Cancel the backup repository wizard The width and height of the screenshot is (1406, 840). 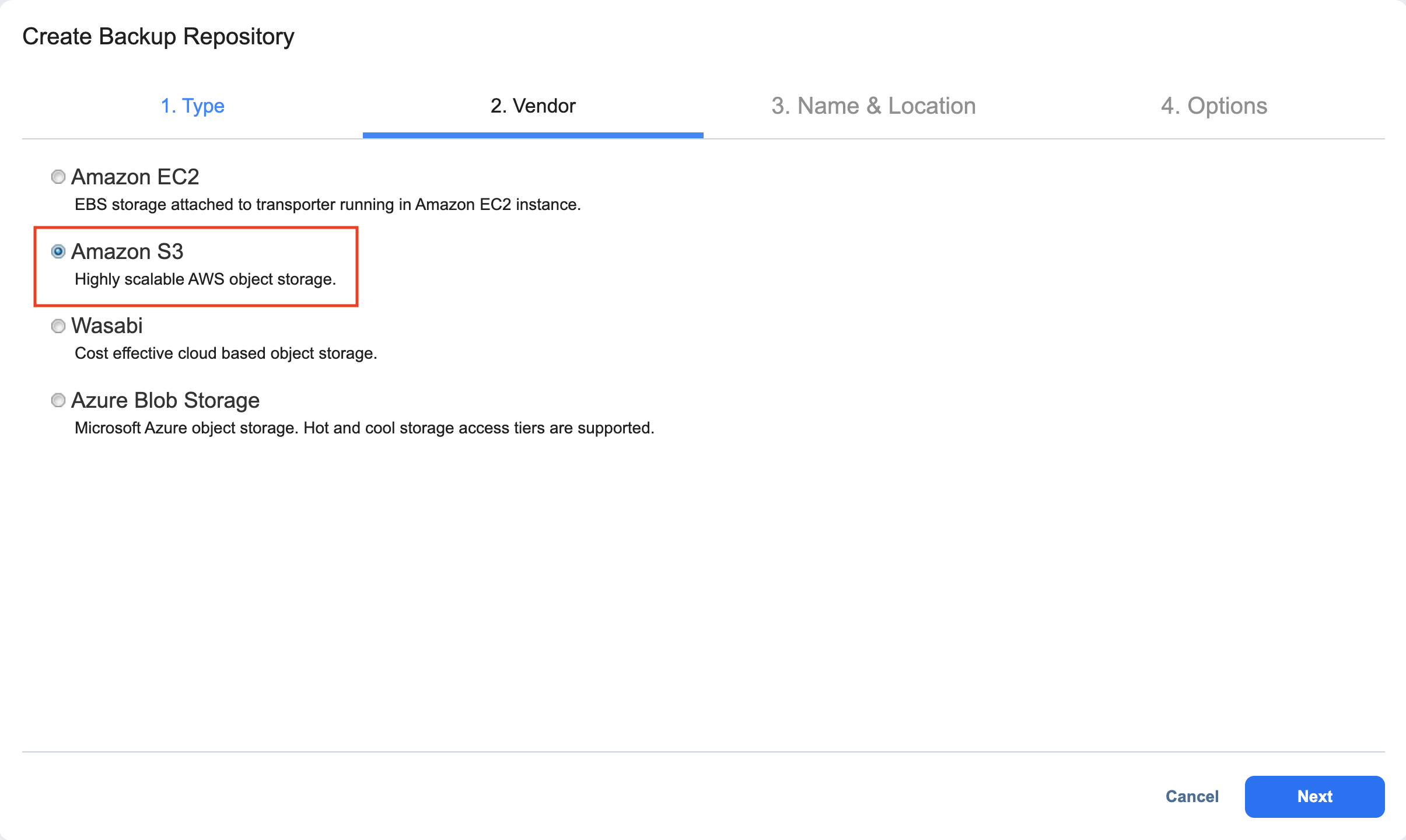(1192, 796)
